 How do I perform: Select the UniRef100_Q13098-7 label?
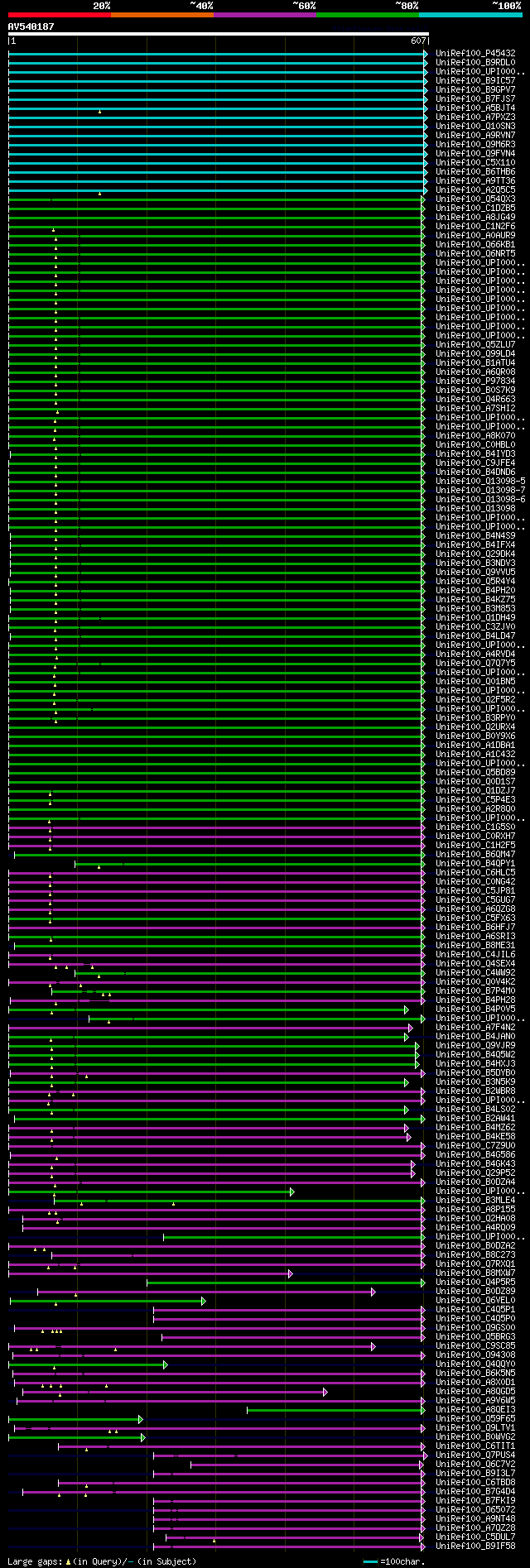480,490
